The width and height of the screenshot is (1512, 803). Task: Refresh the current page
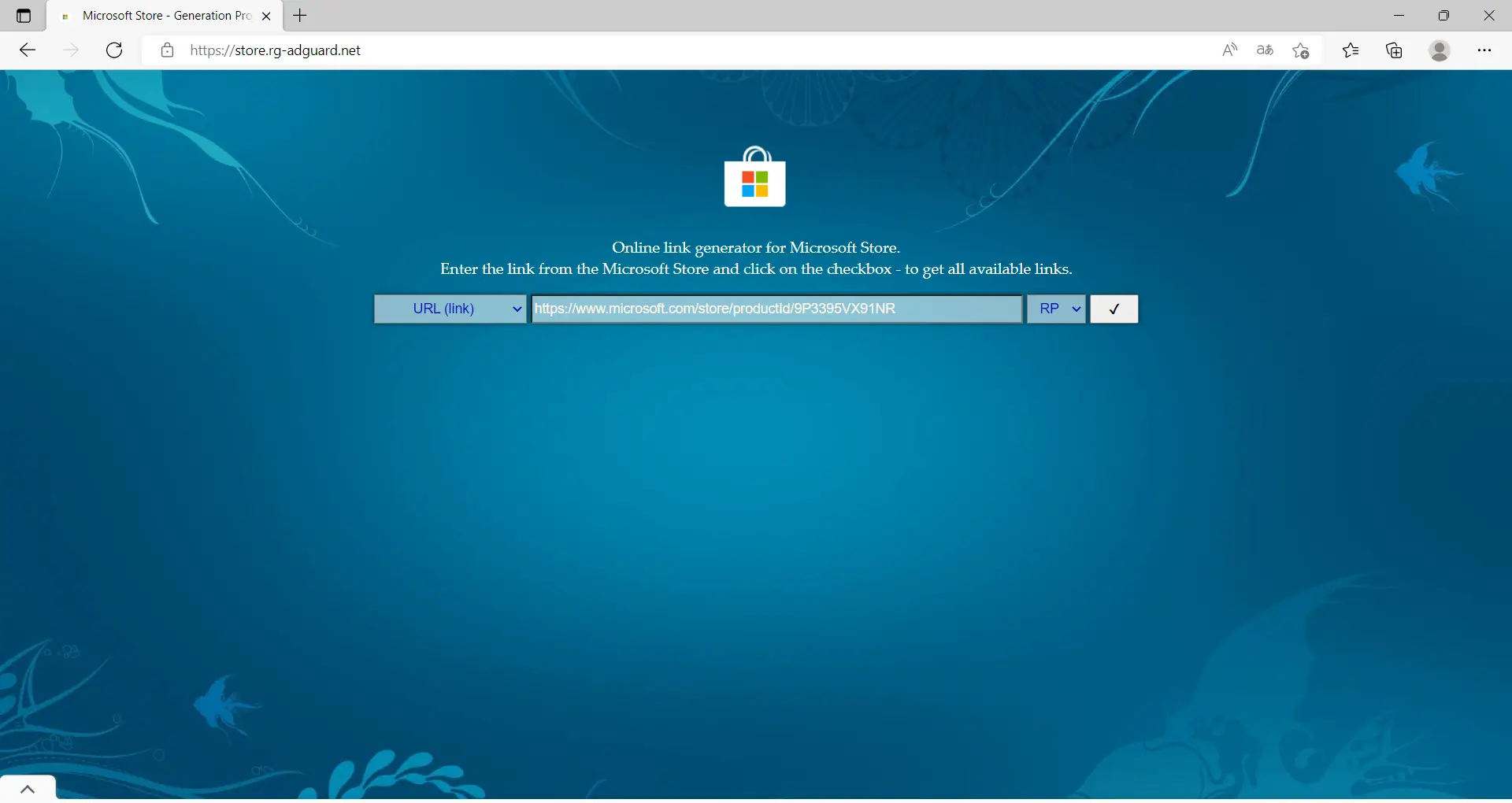tap(114, 50)
